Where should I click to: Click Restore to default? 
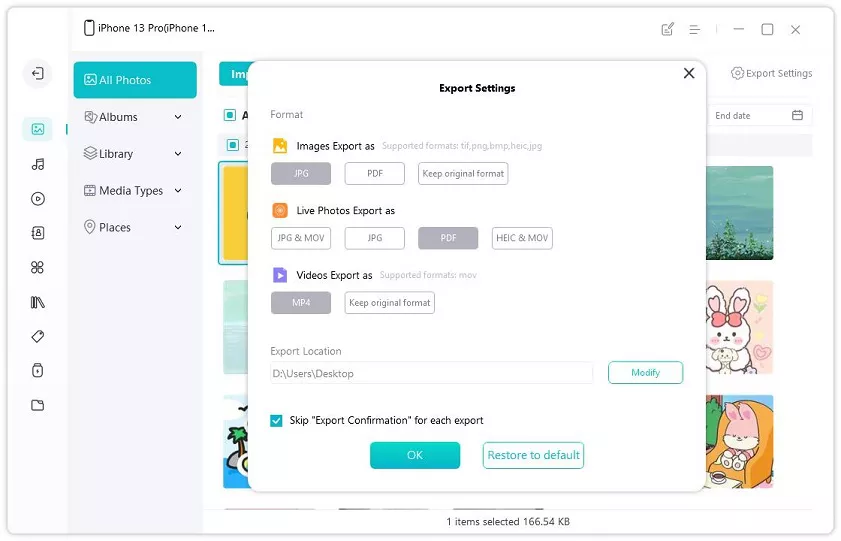533,455
